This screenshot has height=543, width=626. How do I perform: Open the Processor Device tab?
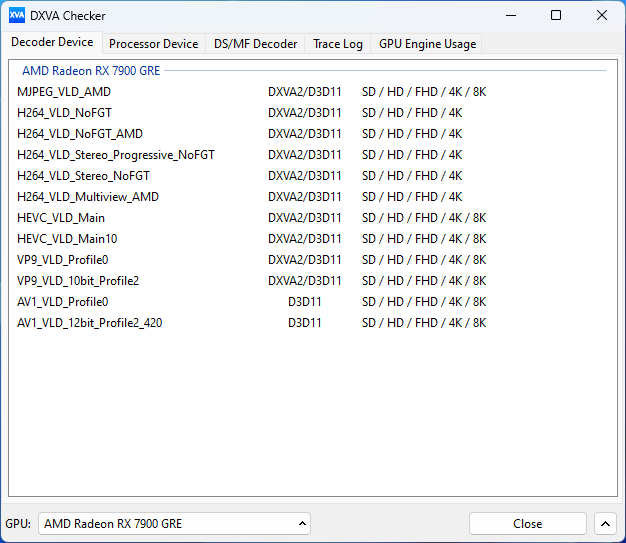[153, 44]
